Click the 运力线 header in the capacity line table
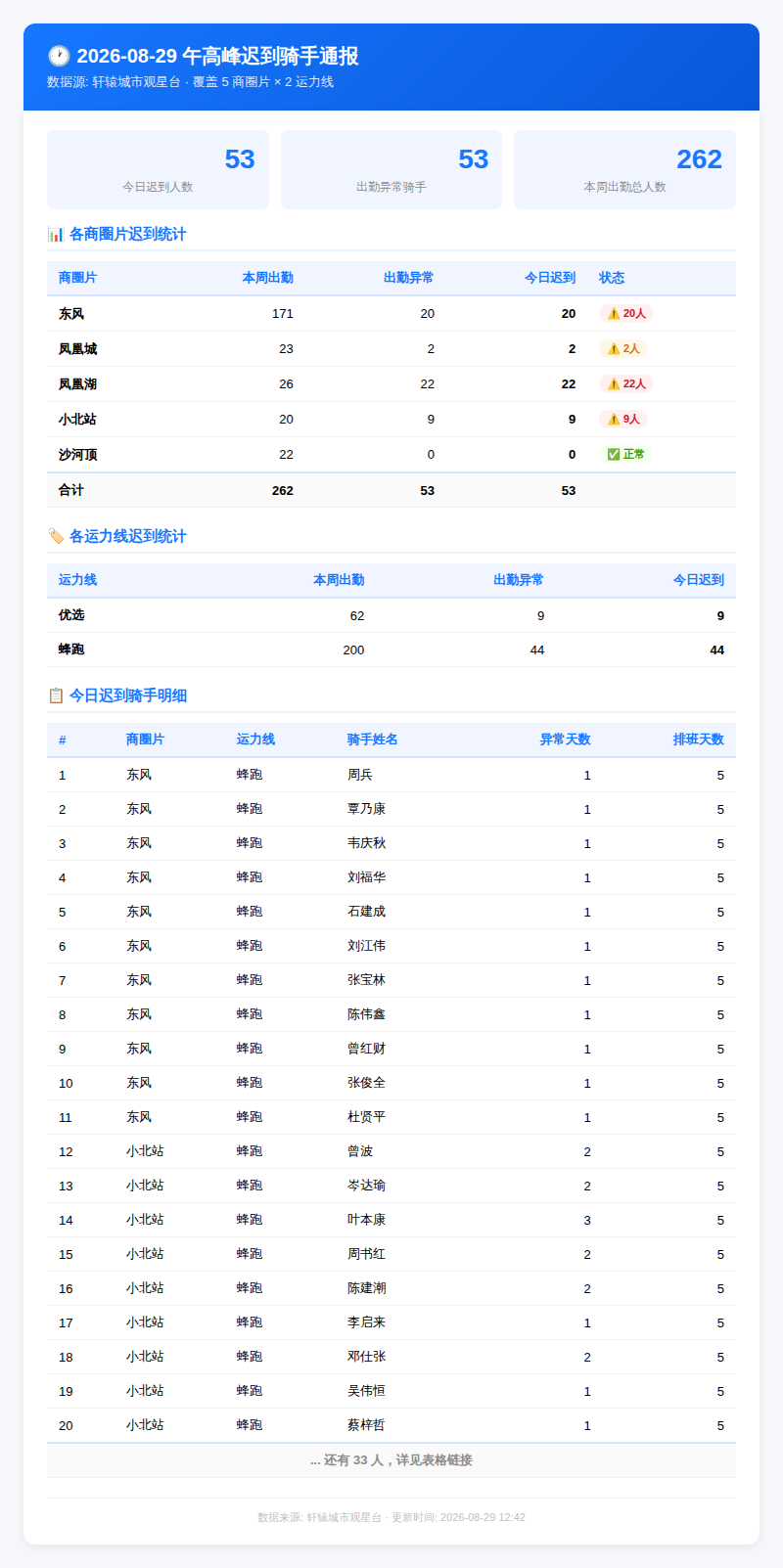783x1568 pixels. [77, 580]
